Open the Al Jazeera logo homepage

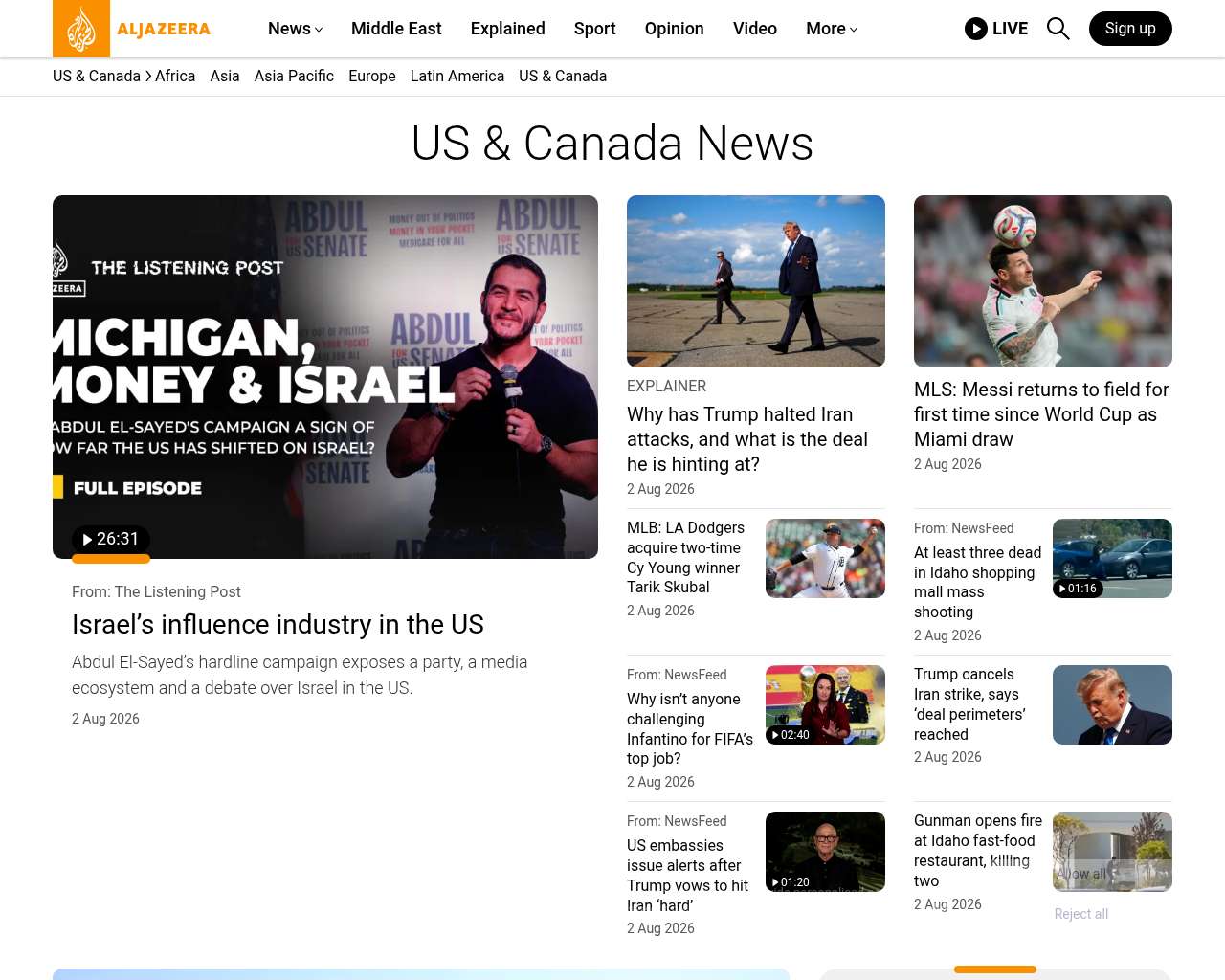point(132,29)
